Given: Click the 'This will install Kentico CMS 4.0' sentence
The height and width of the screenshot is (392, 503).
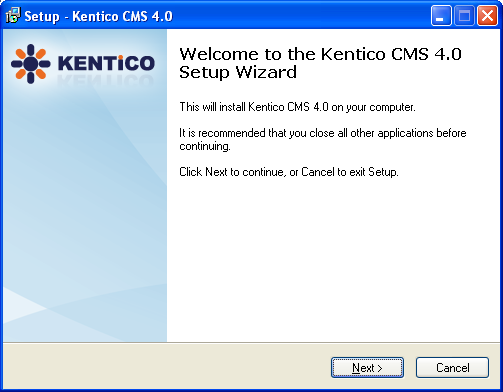Looking at the screenshot, I should [x=297, y=107].
